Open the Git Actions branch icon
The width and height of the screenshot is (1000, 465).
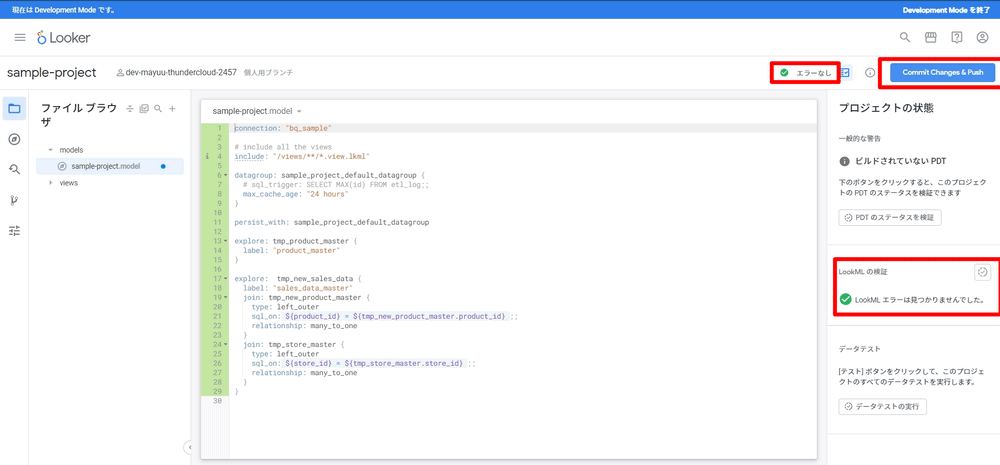coord(14,200)
